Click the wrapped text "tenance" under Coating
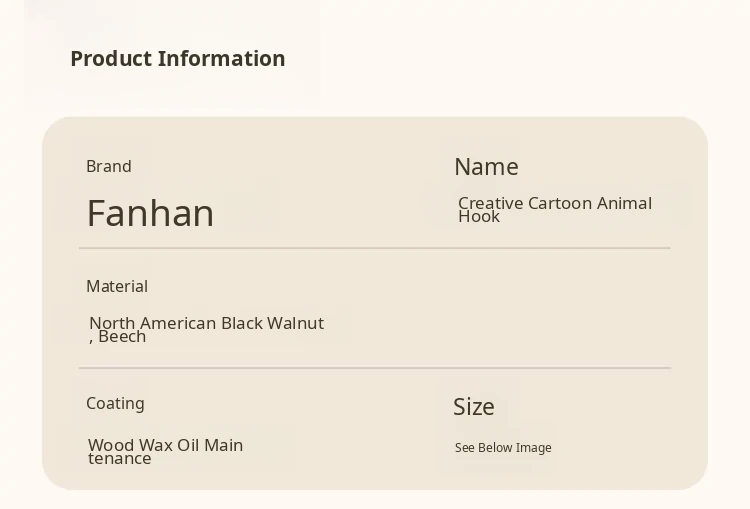This screenshot has width=750, height=509. 120,459
